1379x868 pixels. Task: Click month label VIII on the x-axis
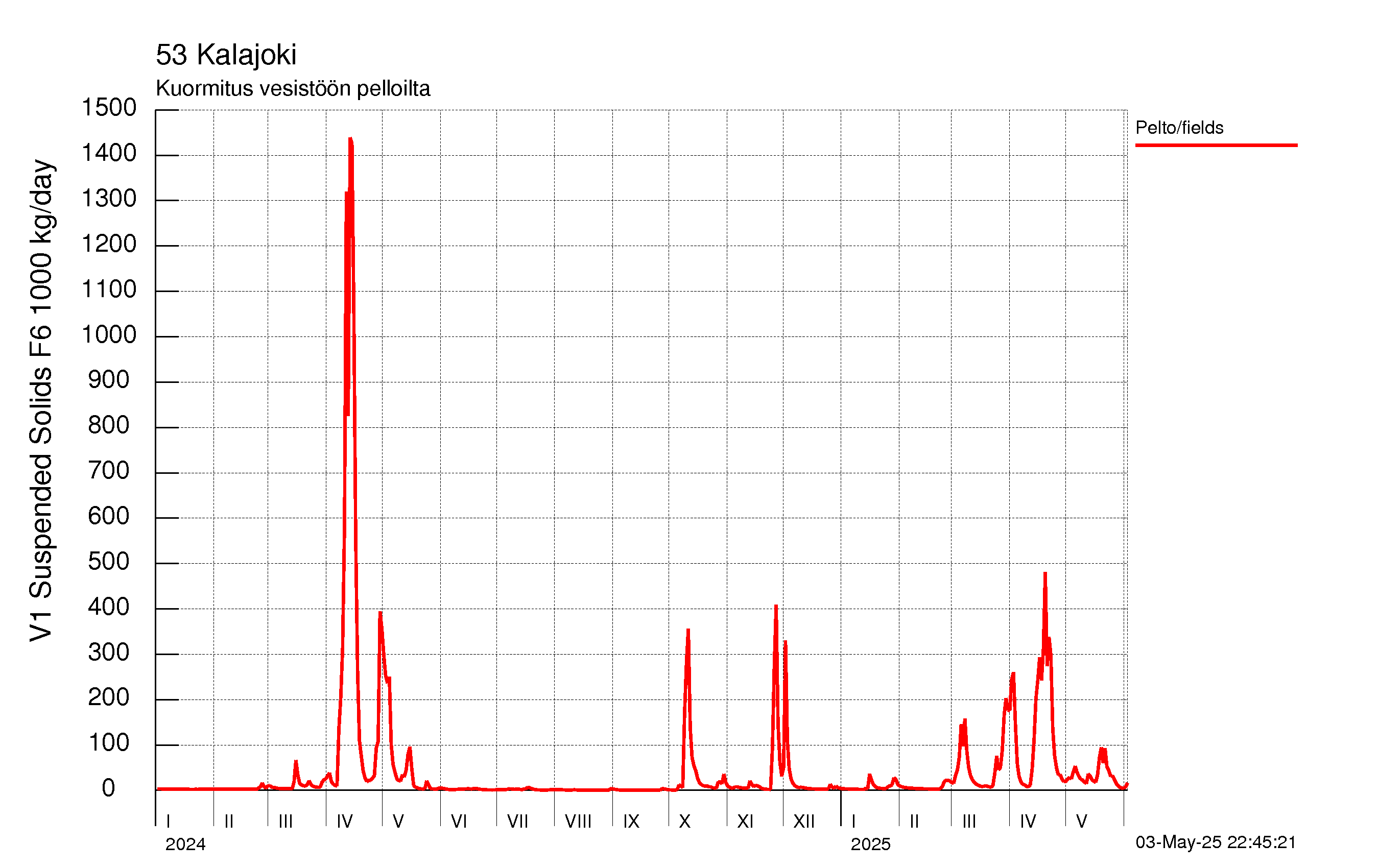click(578, 822)
